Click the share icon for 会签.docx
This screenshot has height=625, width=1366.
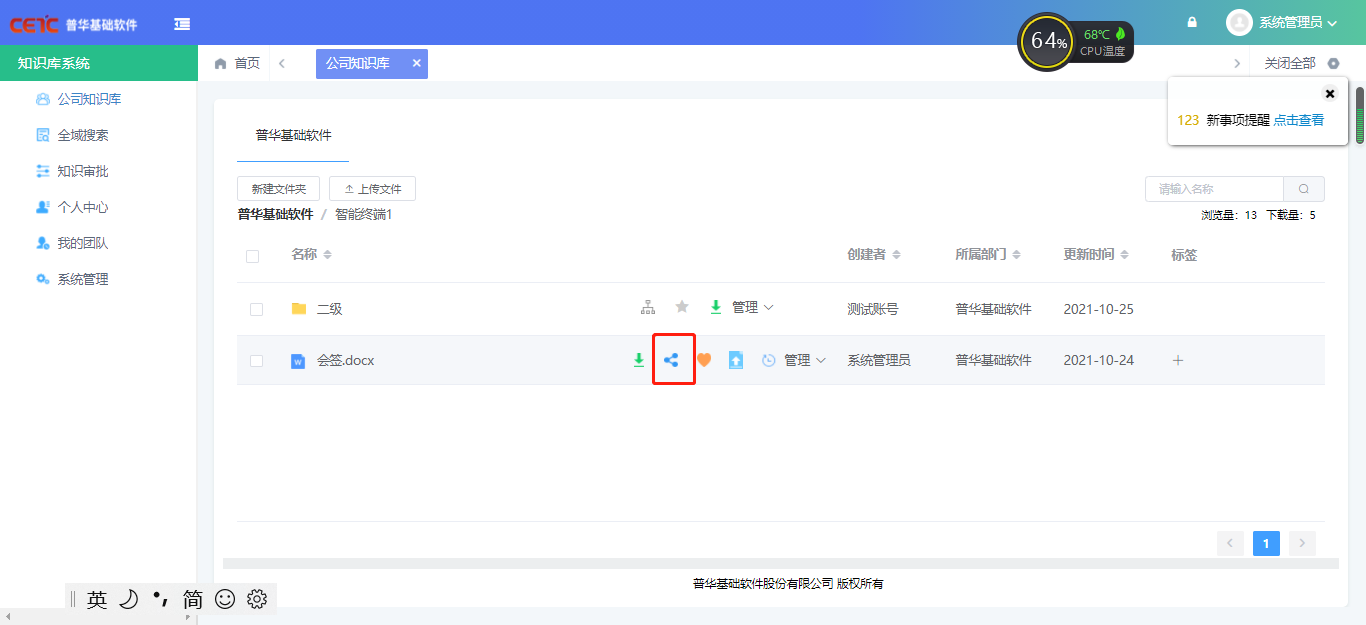click(x=671, y=360)
